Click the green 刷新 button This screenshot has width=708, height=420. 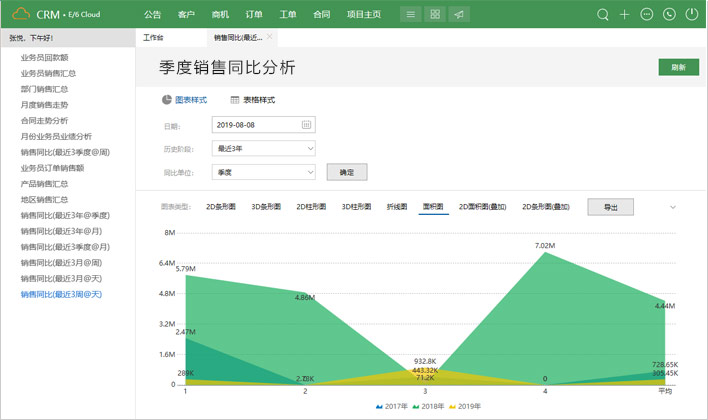(x=678, y=67)
